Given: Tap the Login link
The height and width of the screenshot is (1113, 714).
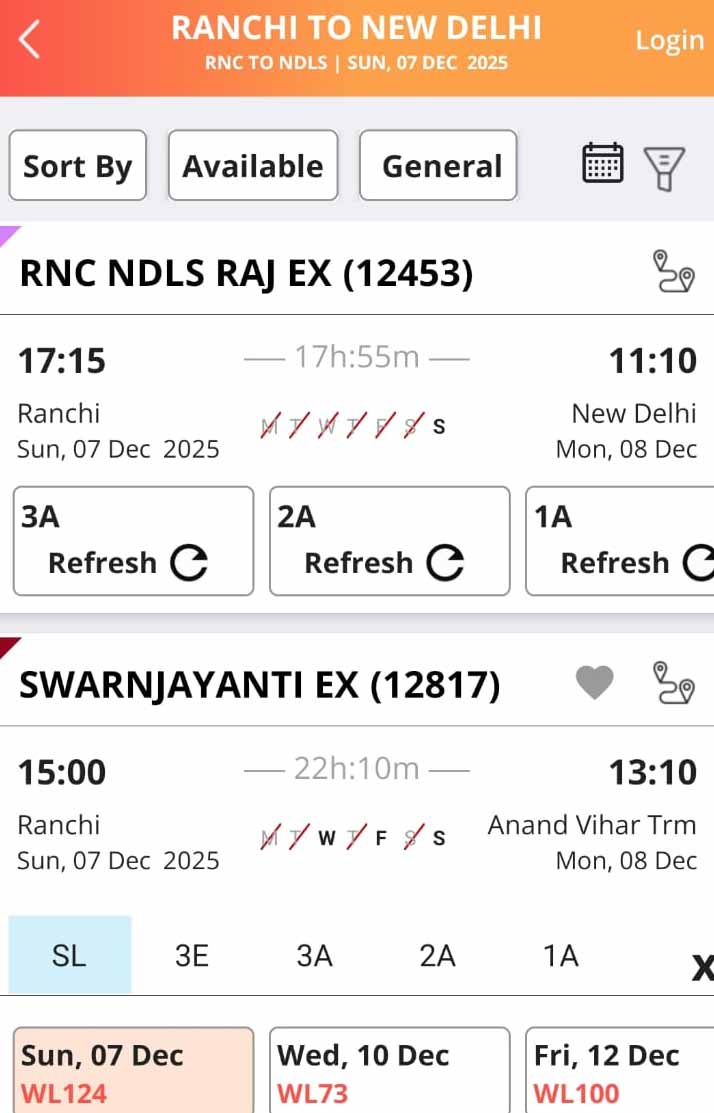Looking at the screenshot, I should click(669, 40).
